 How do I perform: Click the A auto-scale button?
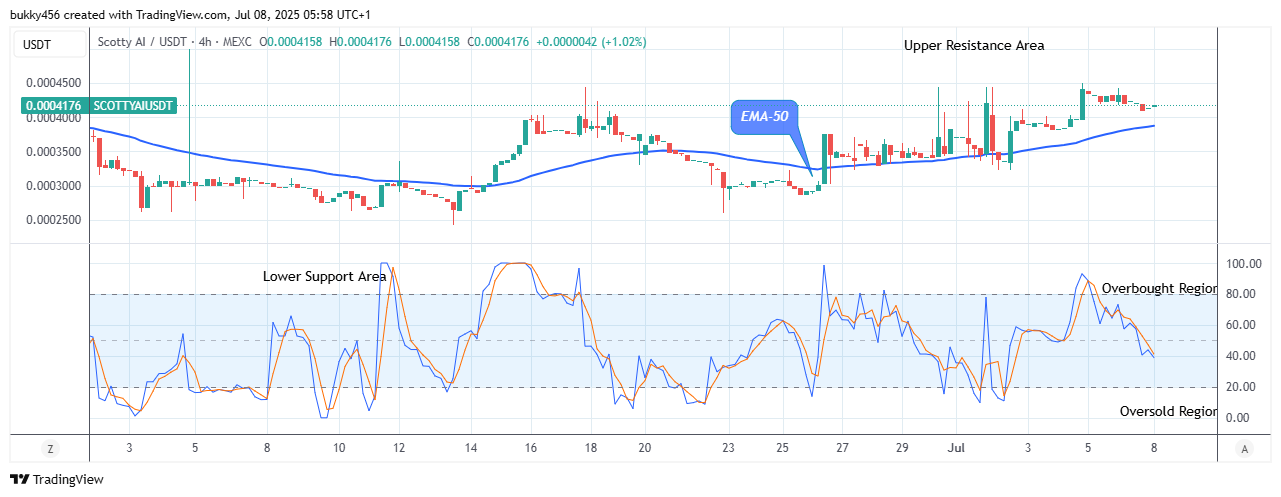1243,448
